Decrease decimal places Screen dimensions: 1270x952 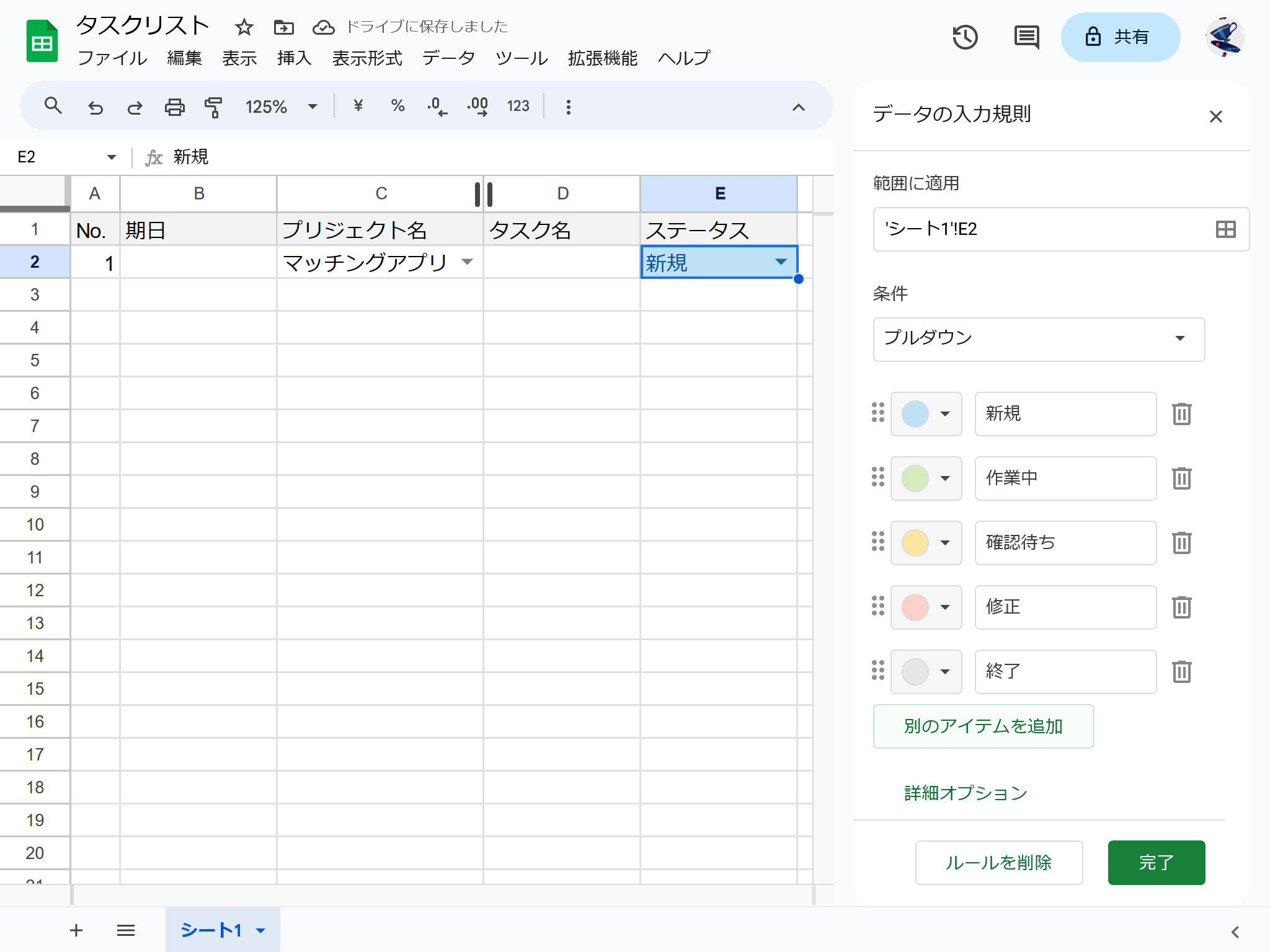[437, 107]
